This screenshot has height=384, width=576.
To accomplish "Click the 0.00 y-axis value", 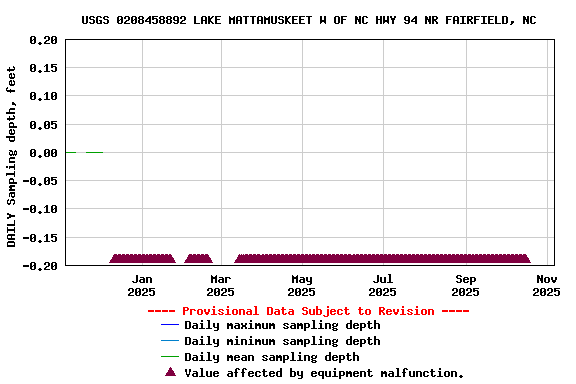I will (43, 153).
